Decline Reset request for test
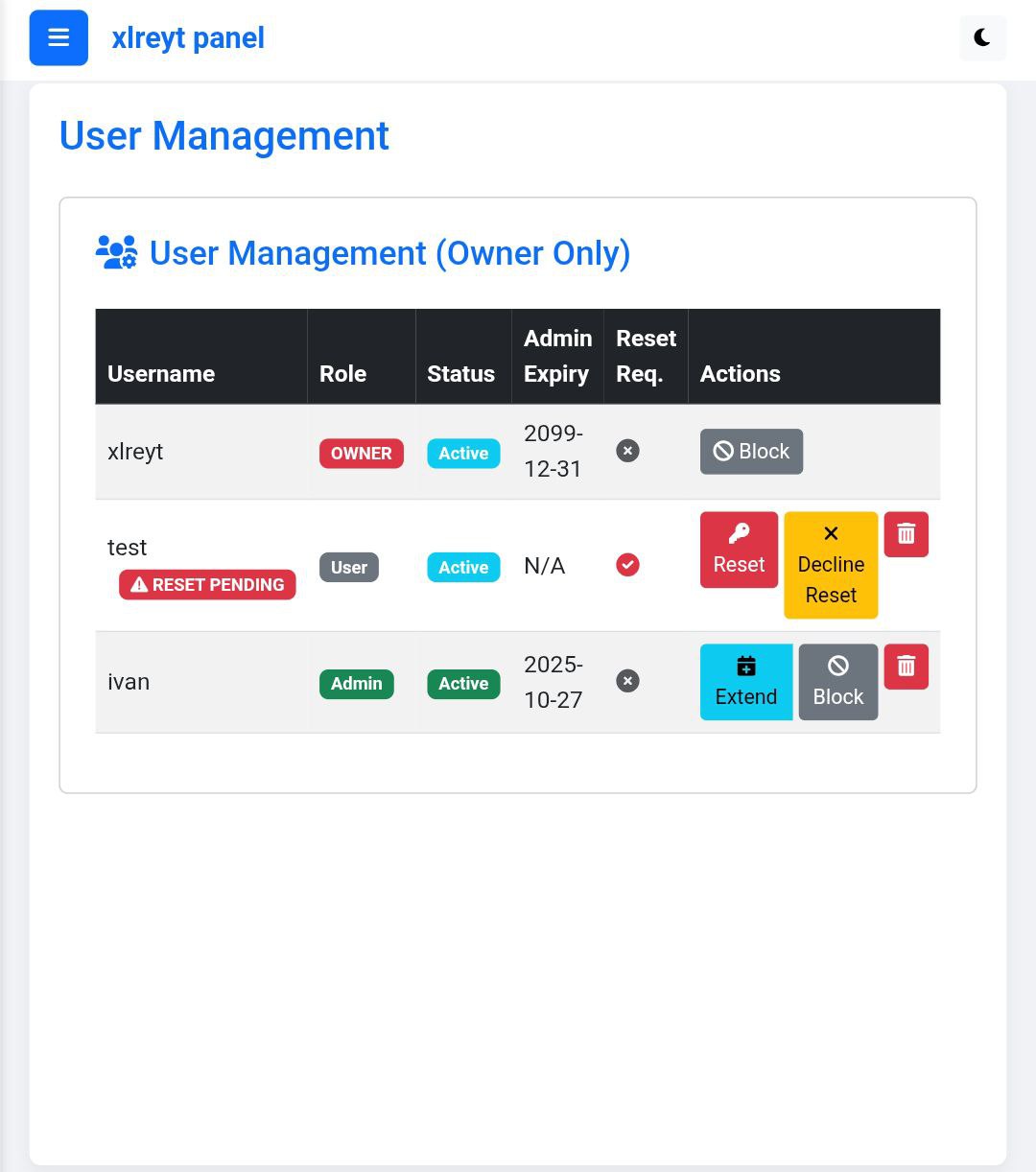 831,565
